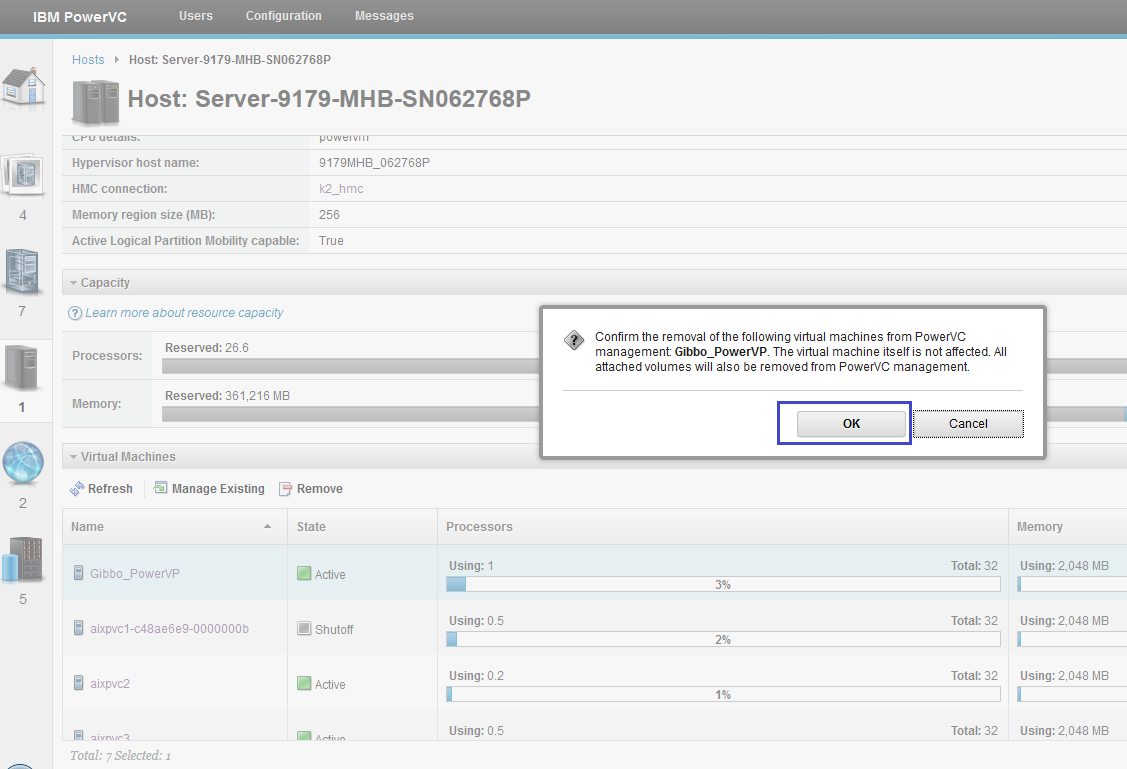Open the Hosts sidebar icon with count 1
The width and height of the screenshot is (1127, 769).
[x=22, y=367]
